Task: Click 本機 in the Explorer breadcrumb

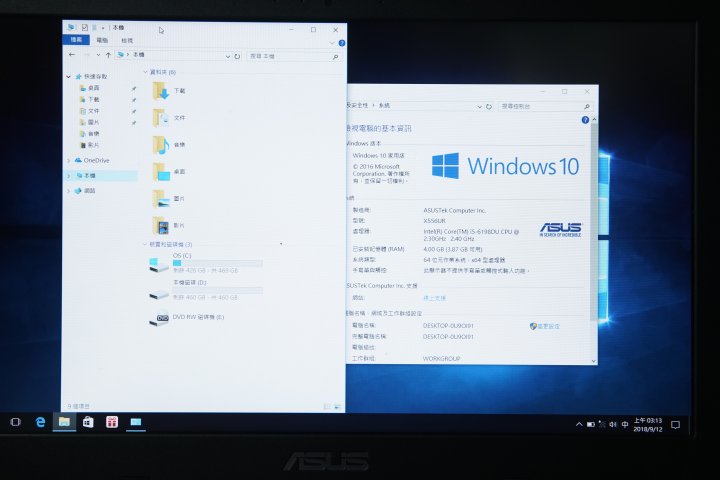Action: point(139,55)
